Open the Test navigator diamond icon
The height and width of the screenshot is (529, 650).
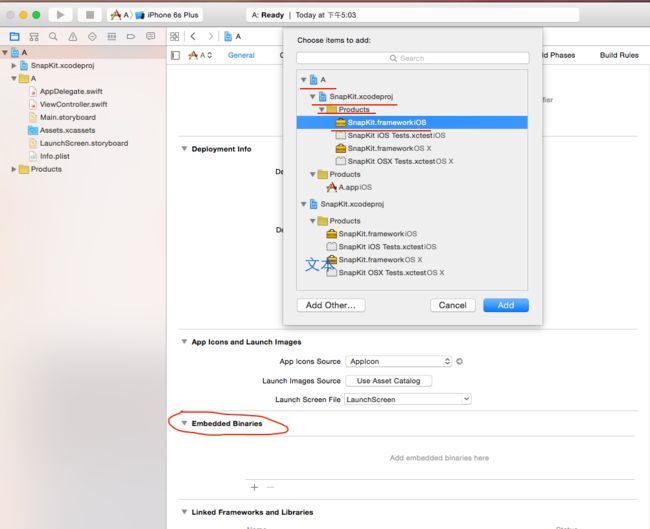(92, 36)
